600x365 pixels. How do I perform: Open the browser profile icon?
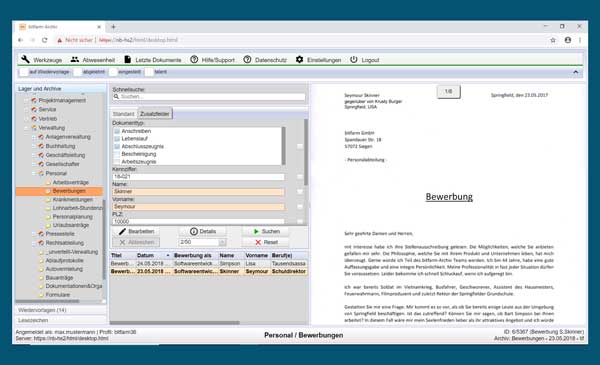pyautogui.click(x=568, y=40)
